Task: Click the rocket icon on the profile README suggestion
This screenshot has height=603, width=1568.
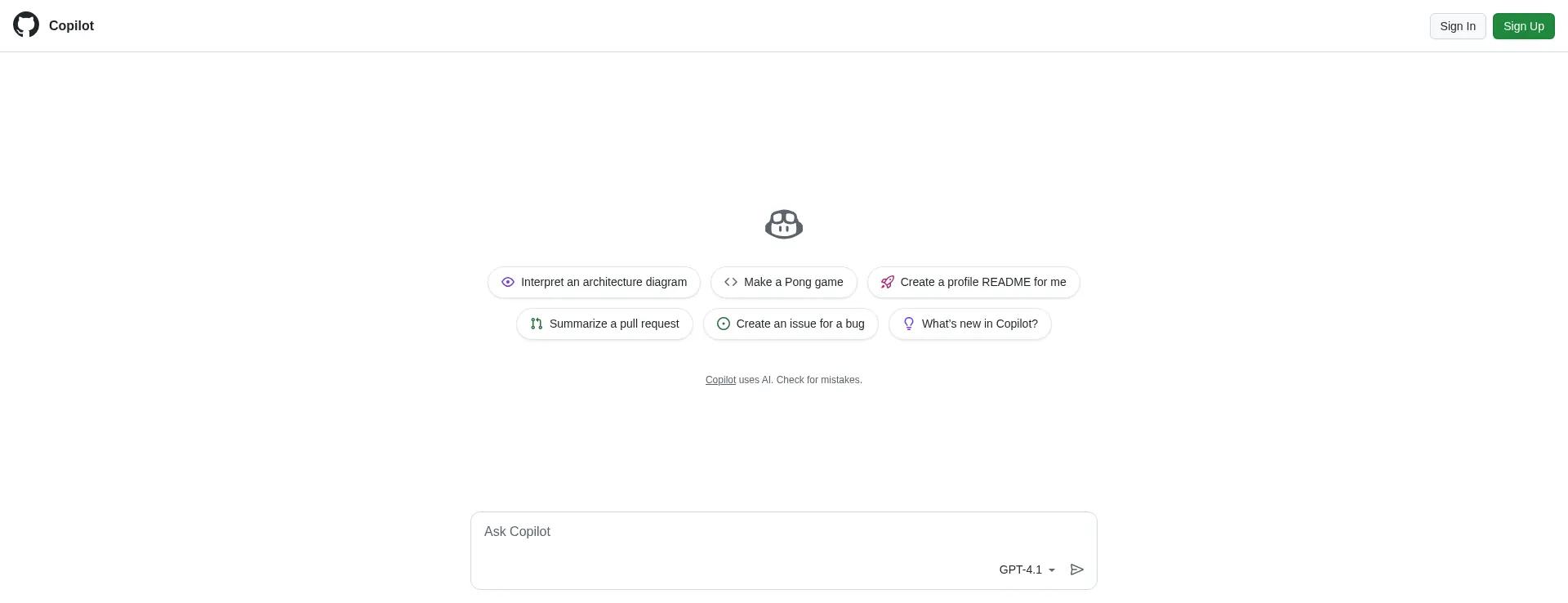Action: coord(887,282)
